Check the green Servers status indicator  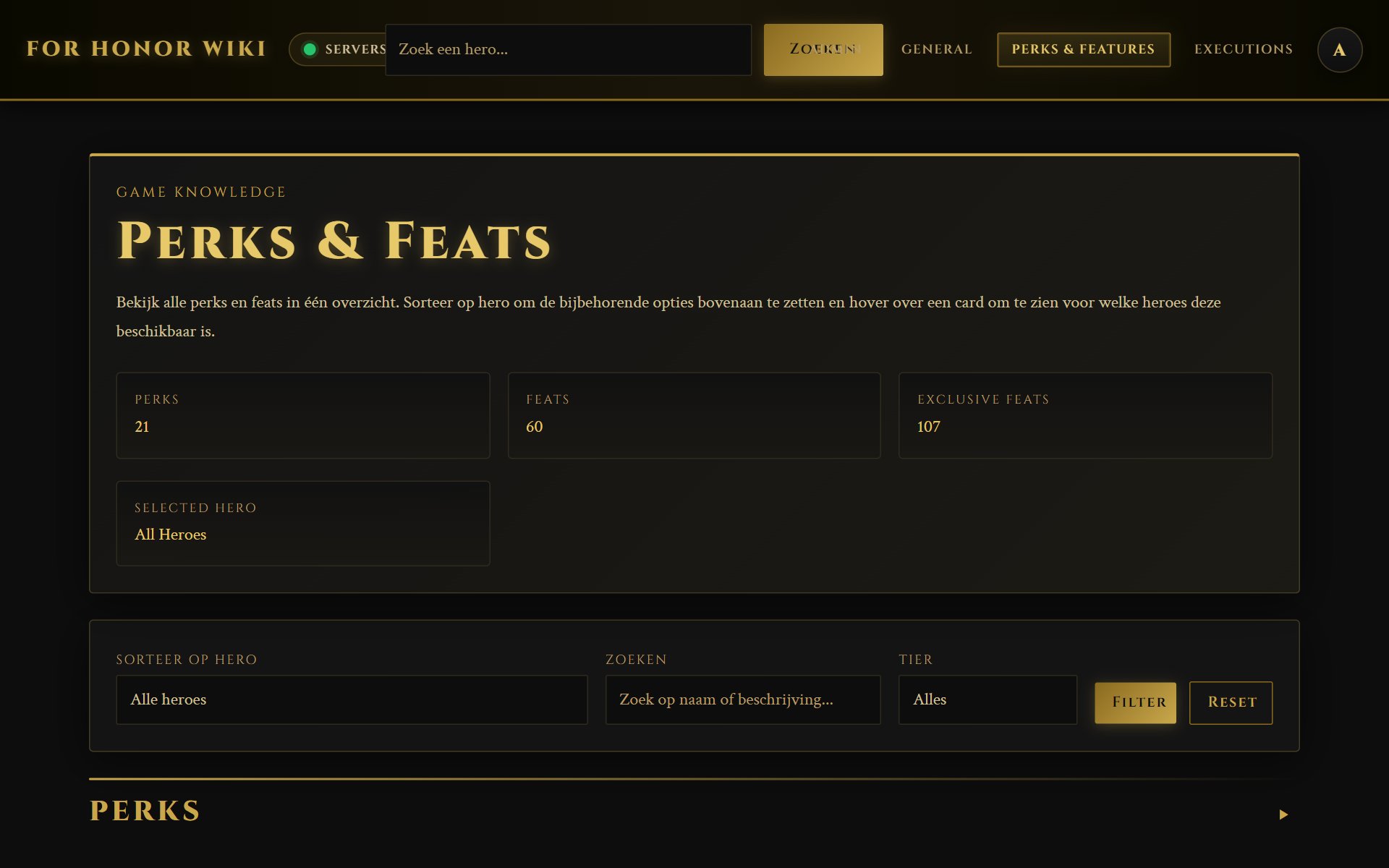point(337,49)
